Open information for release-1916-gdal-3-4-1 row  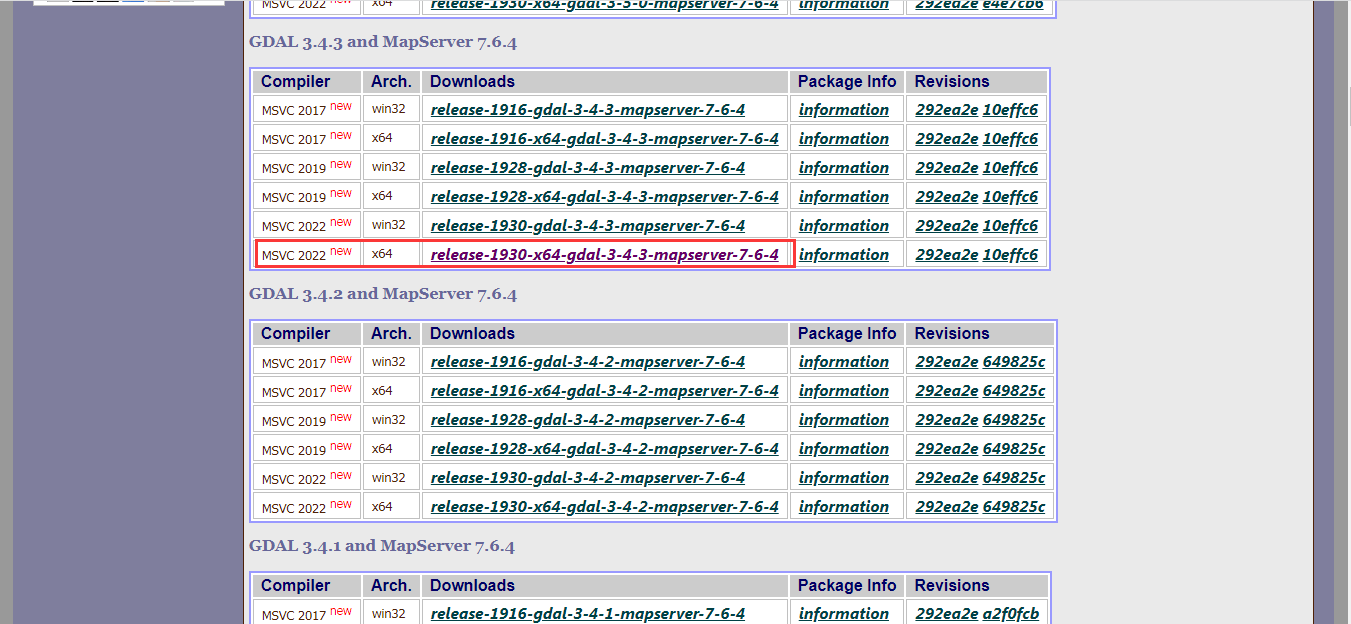click(844, 614)
